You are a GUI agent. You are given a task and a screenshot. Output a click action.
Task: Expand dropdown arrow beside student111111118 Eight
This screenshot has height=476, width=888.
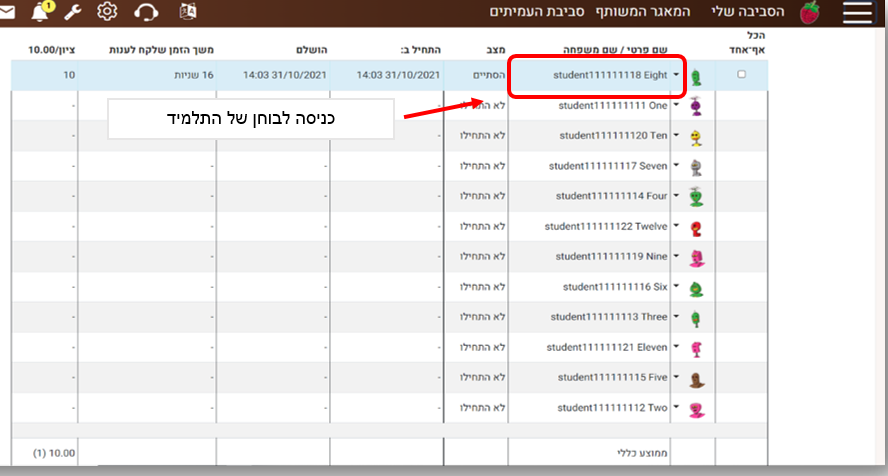click(x=677, y=75)
